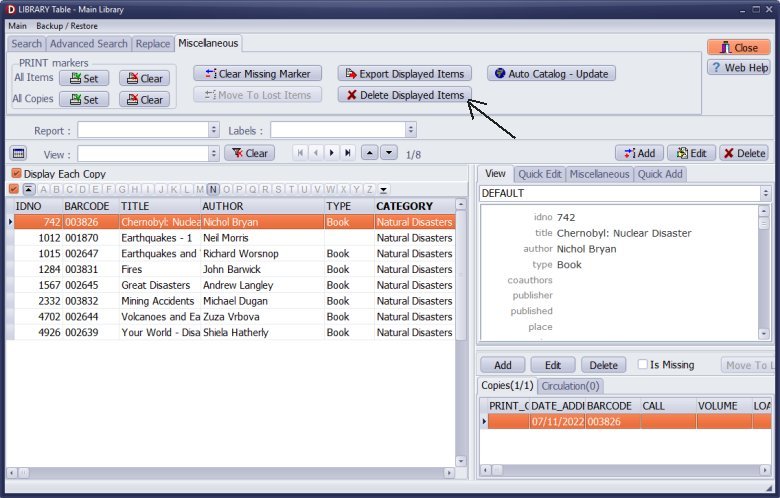Click Clear for All Copies print markers
Viewport: 780px width, 498px height.
pos(144,100)
